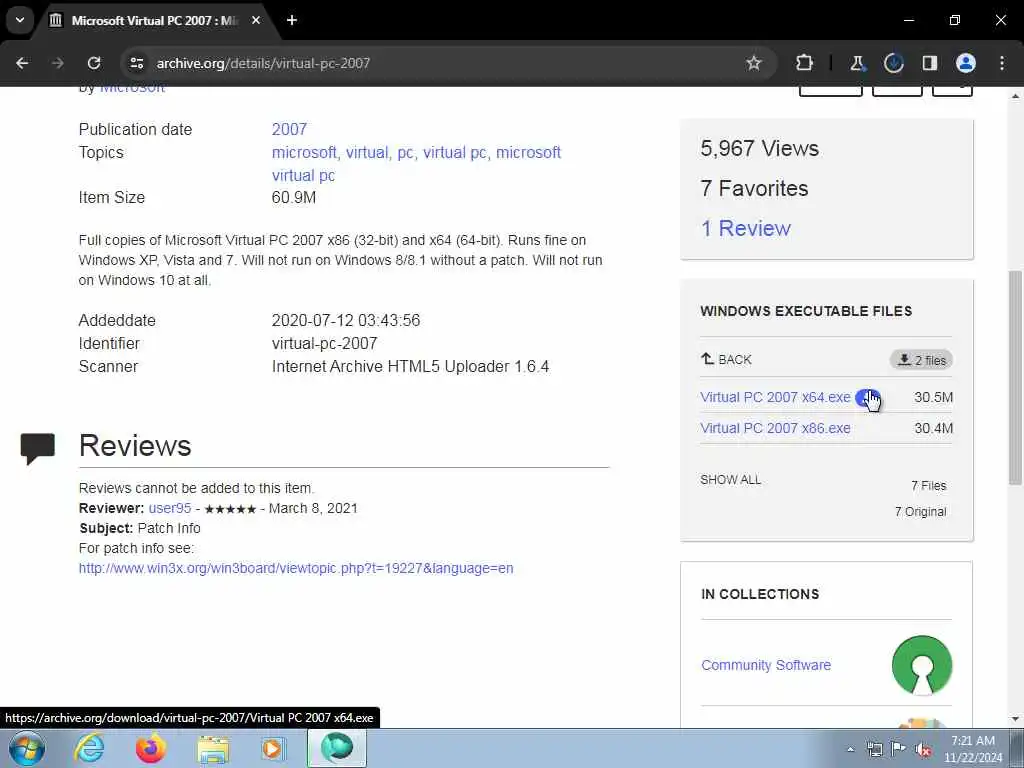The width and height of the screenshot is (1024, 768).
Task: Launch Internet Explorer from the taskbar
Action: point(89,748)
